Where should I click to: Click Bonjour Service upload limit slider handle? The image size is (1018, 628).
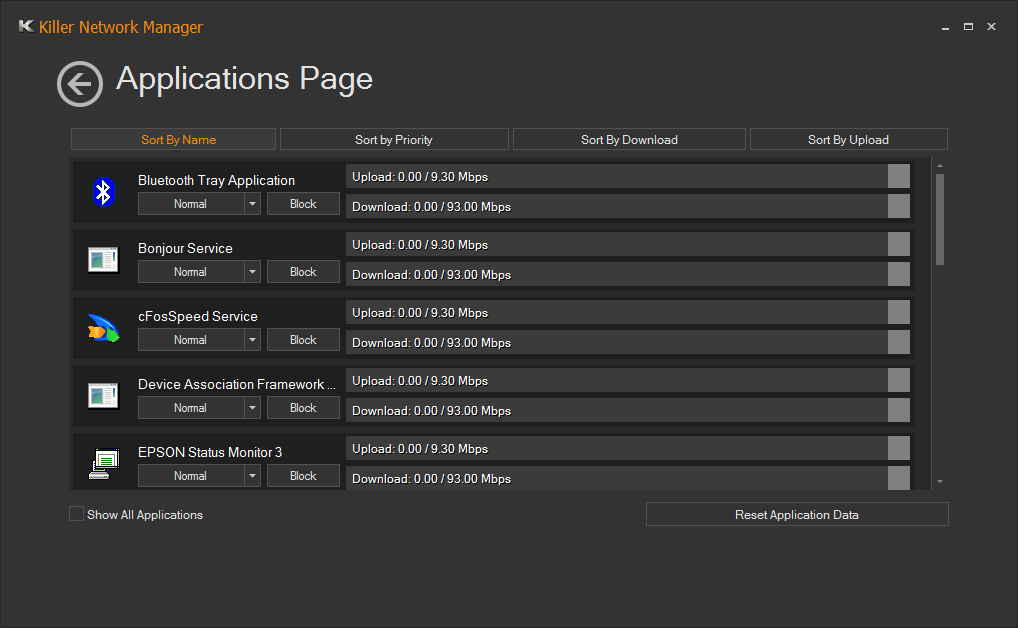899,244
